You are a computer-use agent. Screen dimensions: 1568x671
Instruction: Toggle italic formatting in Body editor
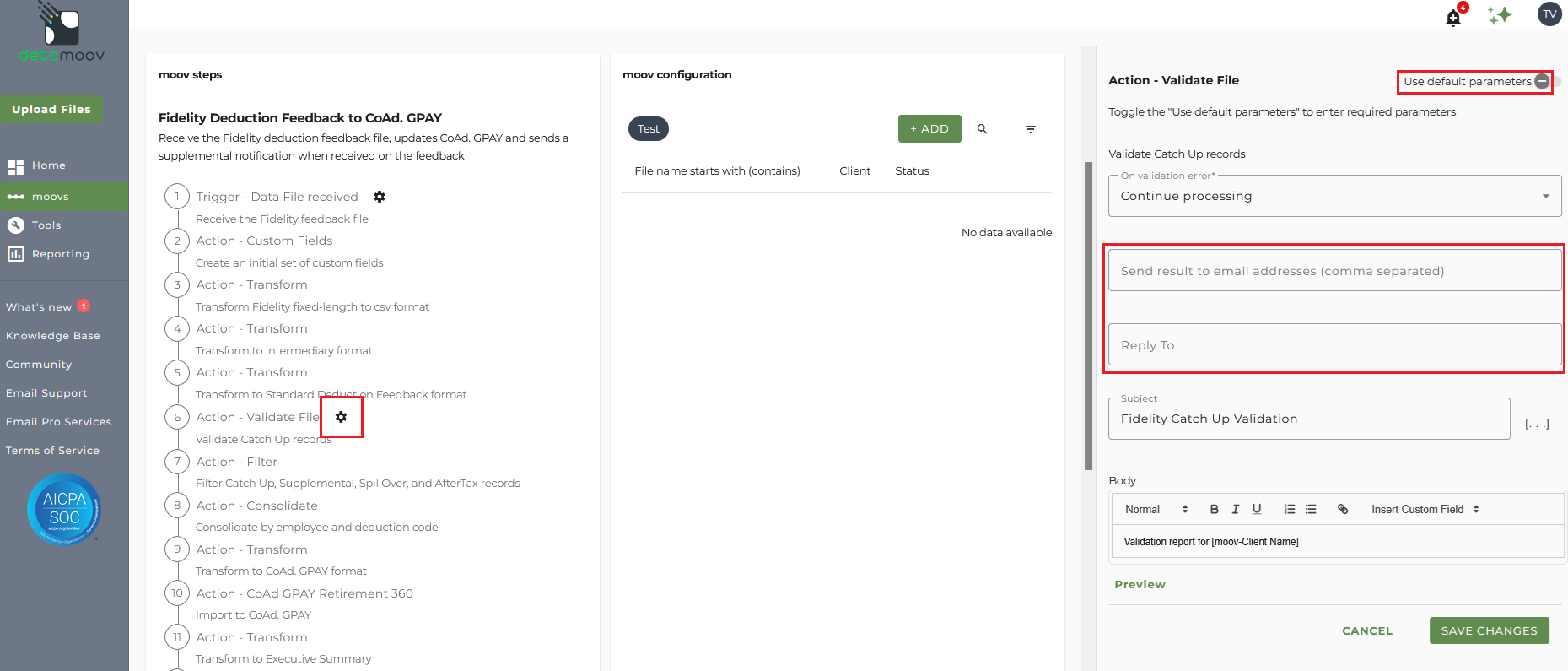[x=1236, y=509]
